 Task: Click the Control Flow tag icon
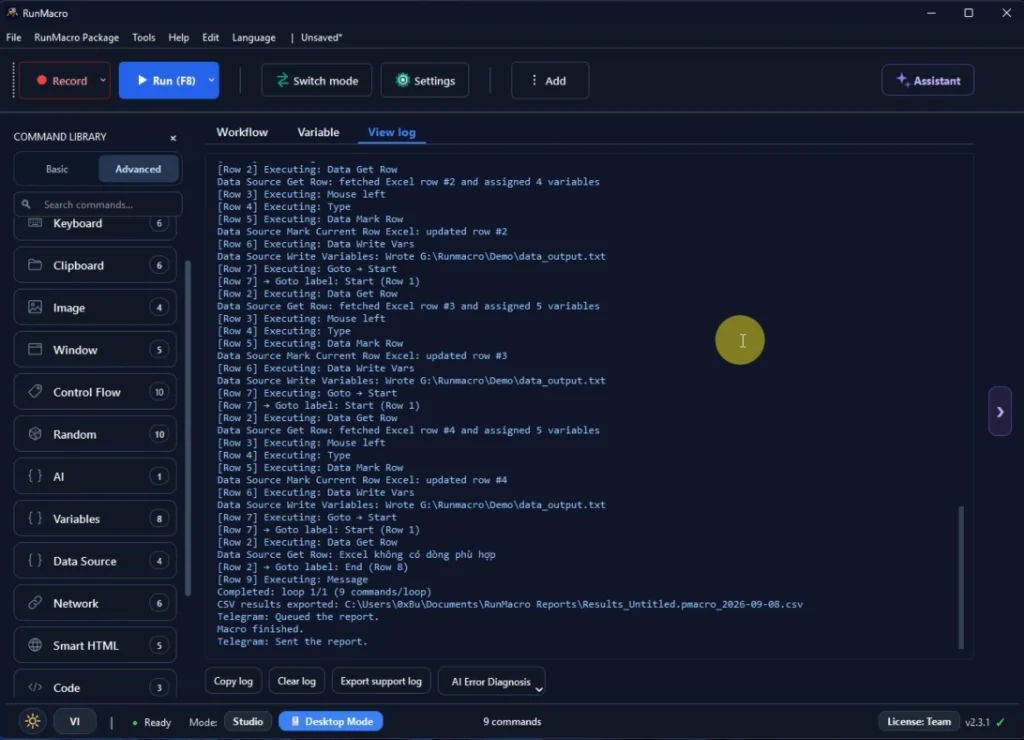[35, 392]
